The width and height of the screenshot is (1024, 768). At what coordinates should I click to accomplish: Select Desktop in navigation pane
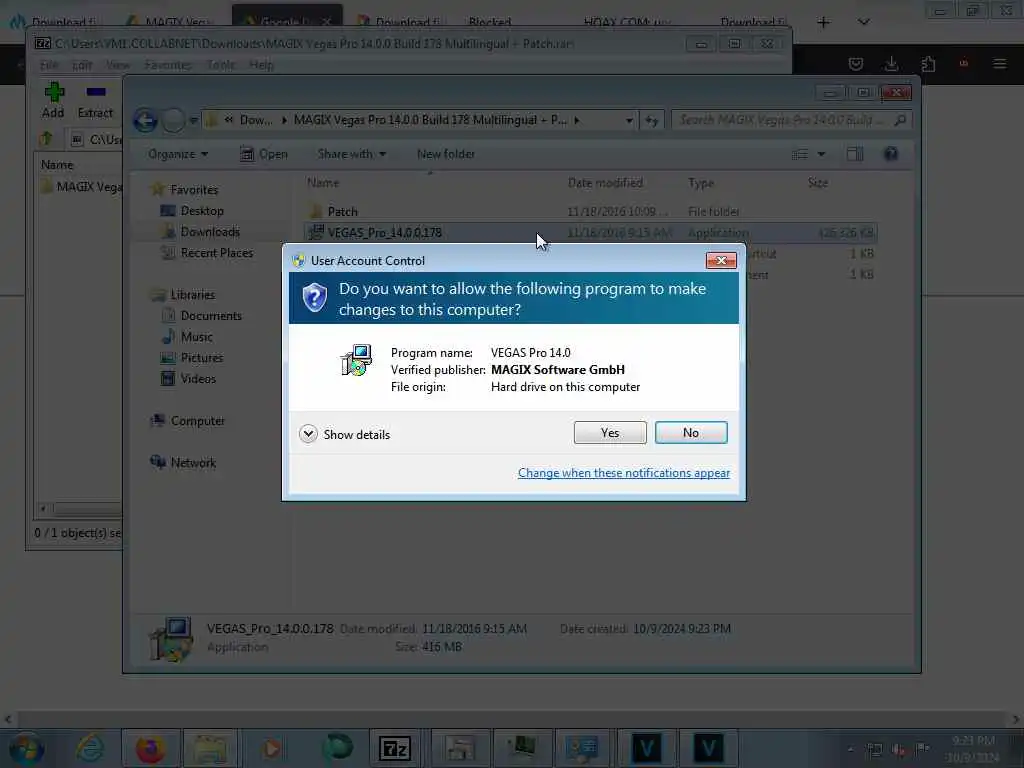coord(202,211)
